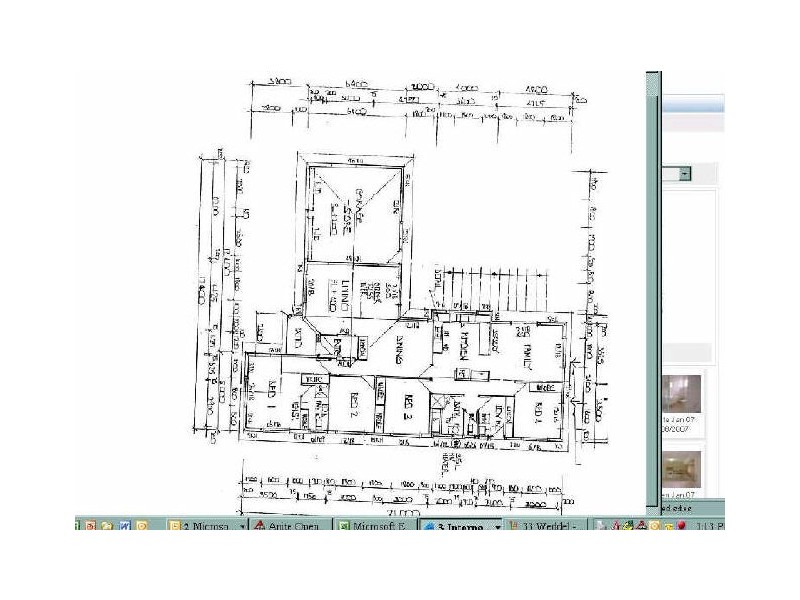Switch to the Microsoft Excel taskbar button
The width and height of the screenshot is (800, 600).
coord(372,525)
